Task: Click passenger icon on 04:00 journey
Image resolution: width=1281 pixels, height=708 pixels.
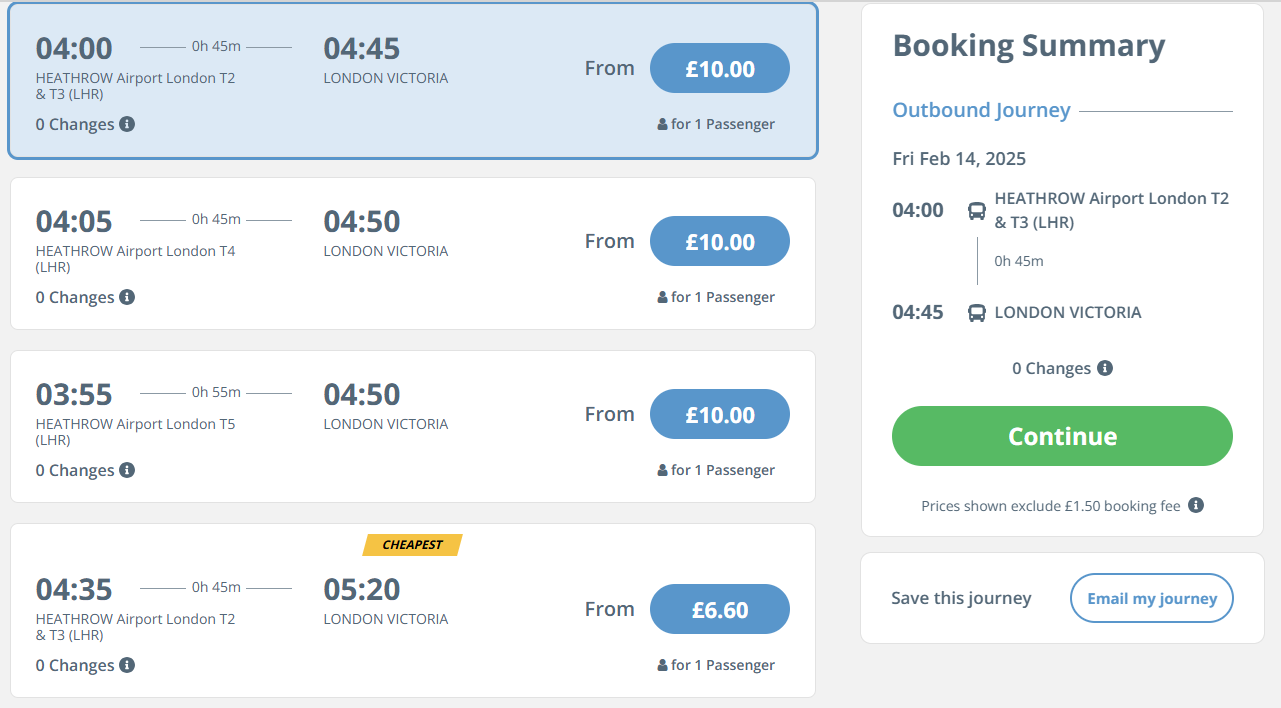Action: [x=662, y=125]
